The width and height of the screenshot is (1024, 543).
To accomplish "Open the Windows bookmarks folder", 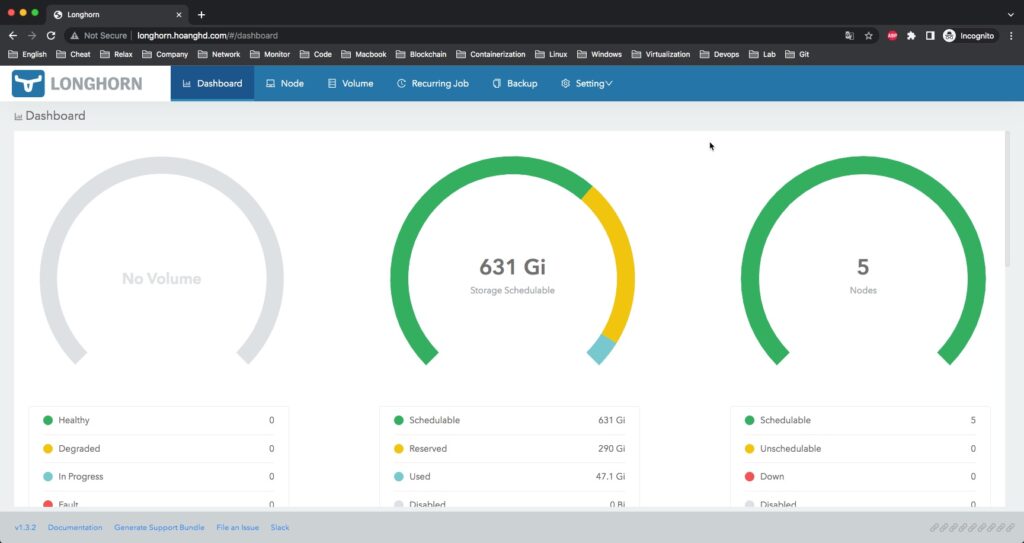I will coord(600,54).
